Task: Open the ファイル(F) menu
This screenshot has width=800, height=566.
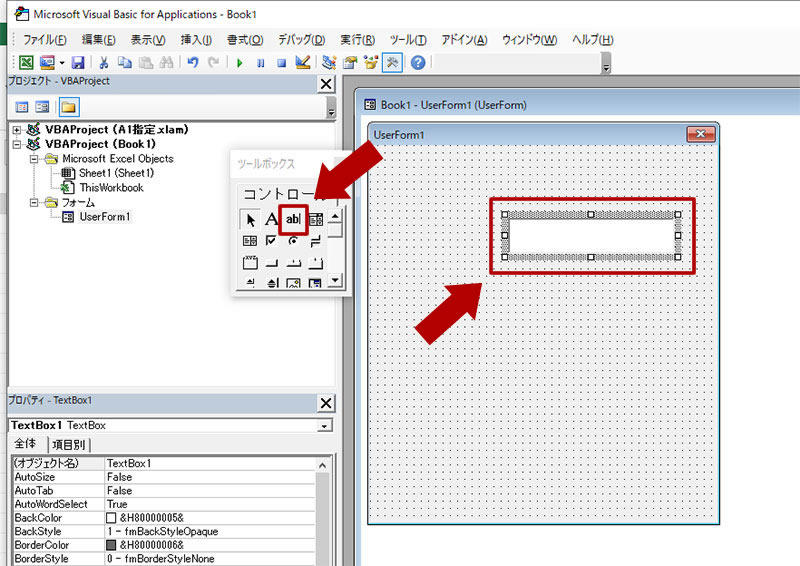Action: coord(45,40)
